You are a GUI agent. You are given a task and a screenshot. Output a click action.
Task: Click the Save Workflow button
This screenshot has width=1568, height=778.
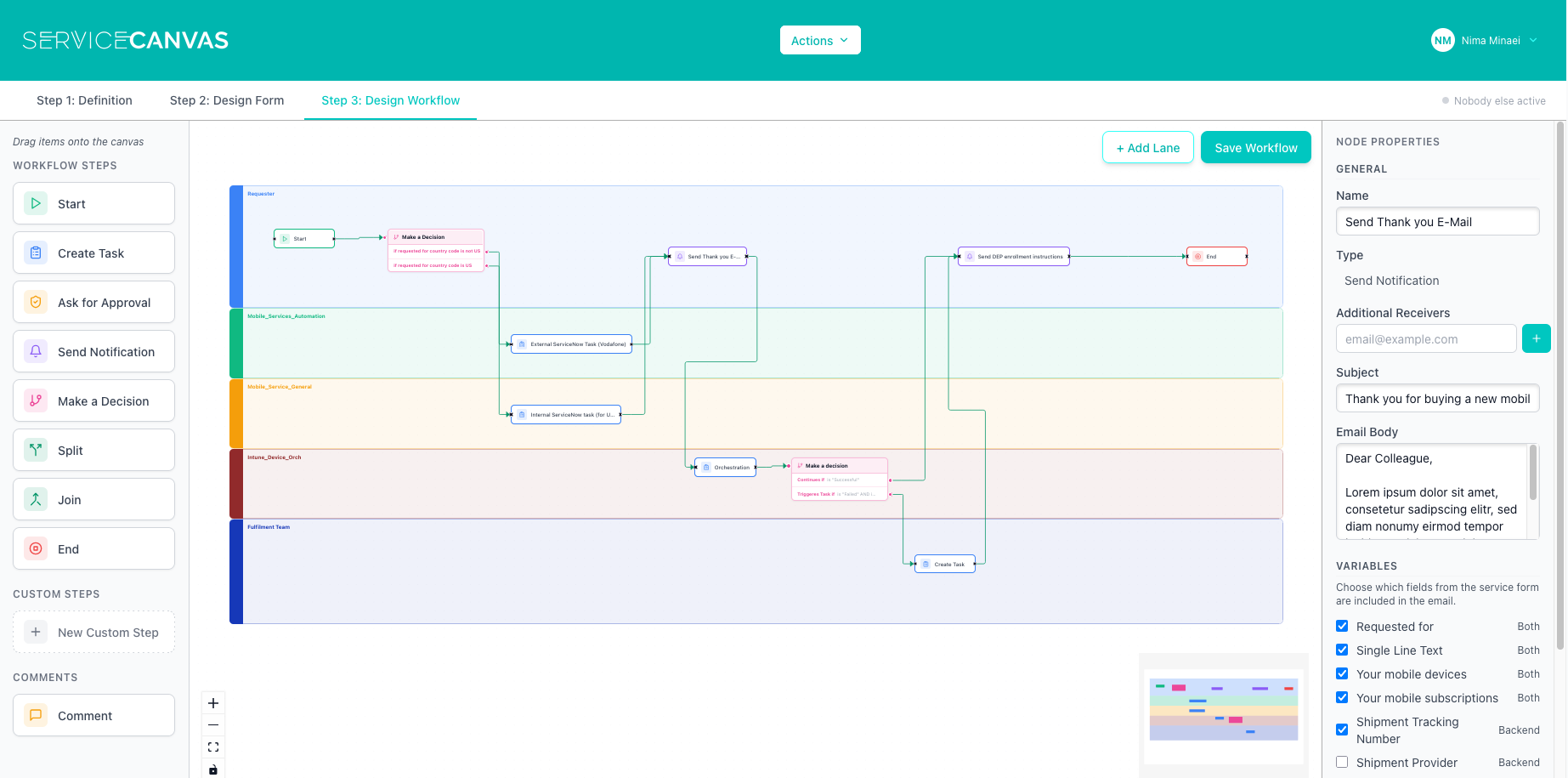[1255, 148]
